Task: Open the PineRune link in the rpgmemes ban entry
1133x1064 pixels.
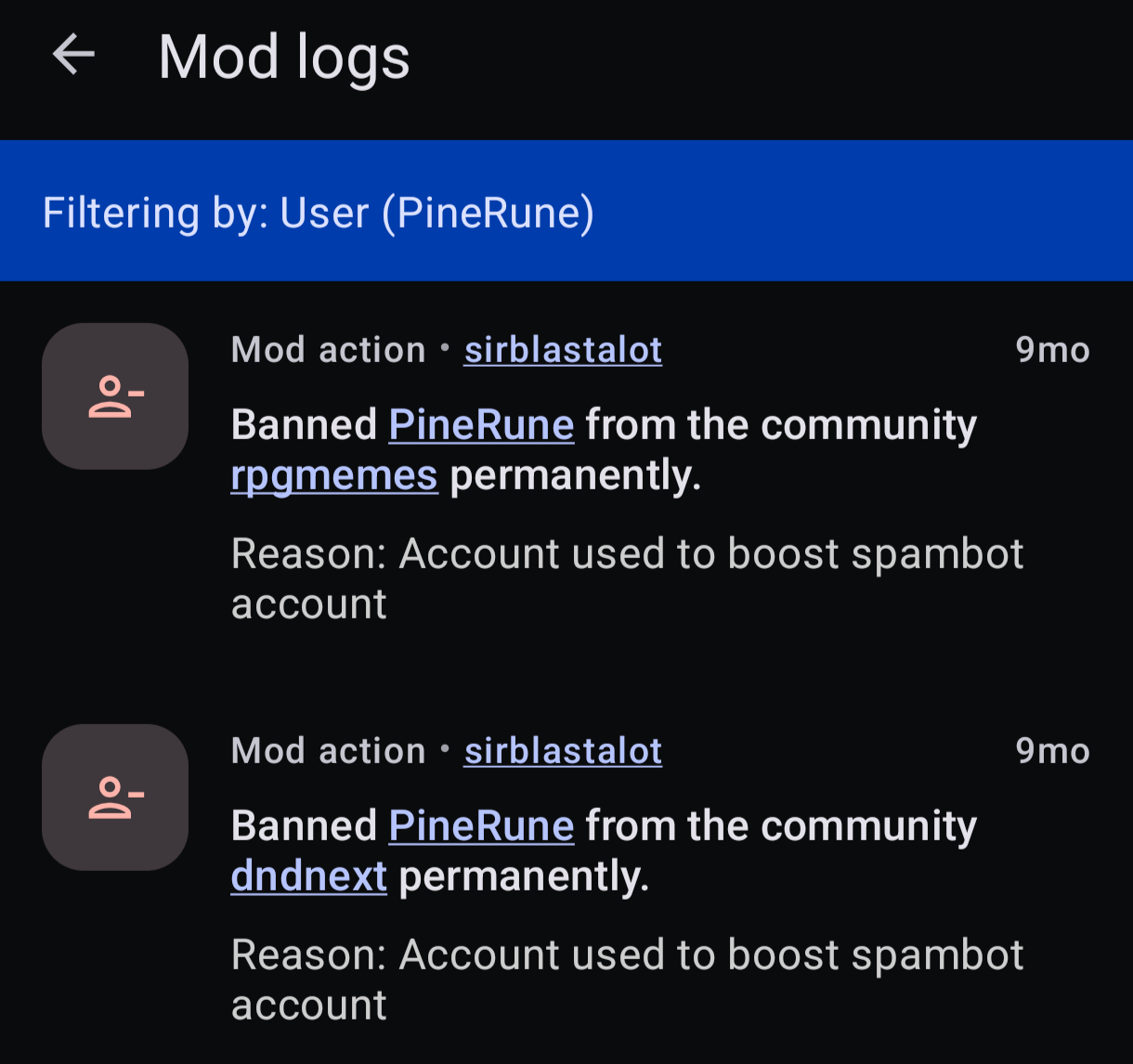Action: [481, 425]
